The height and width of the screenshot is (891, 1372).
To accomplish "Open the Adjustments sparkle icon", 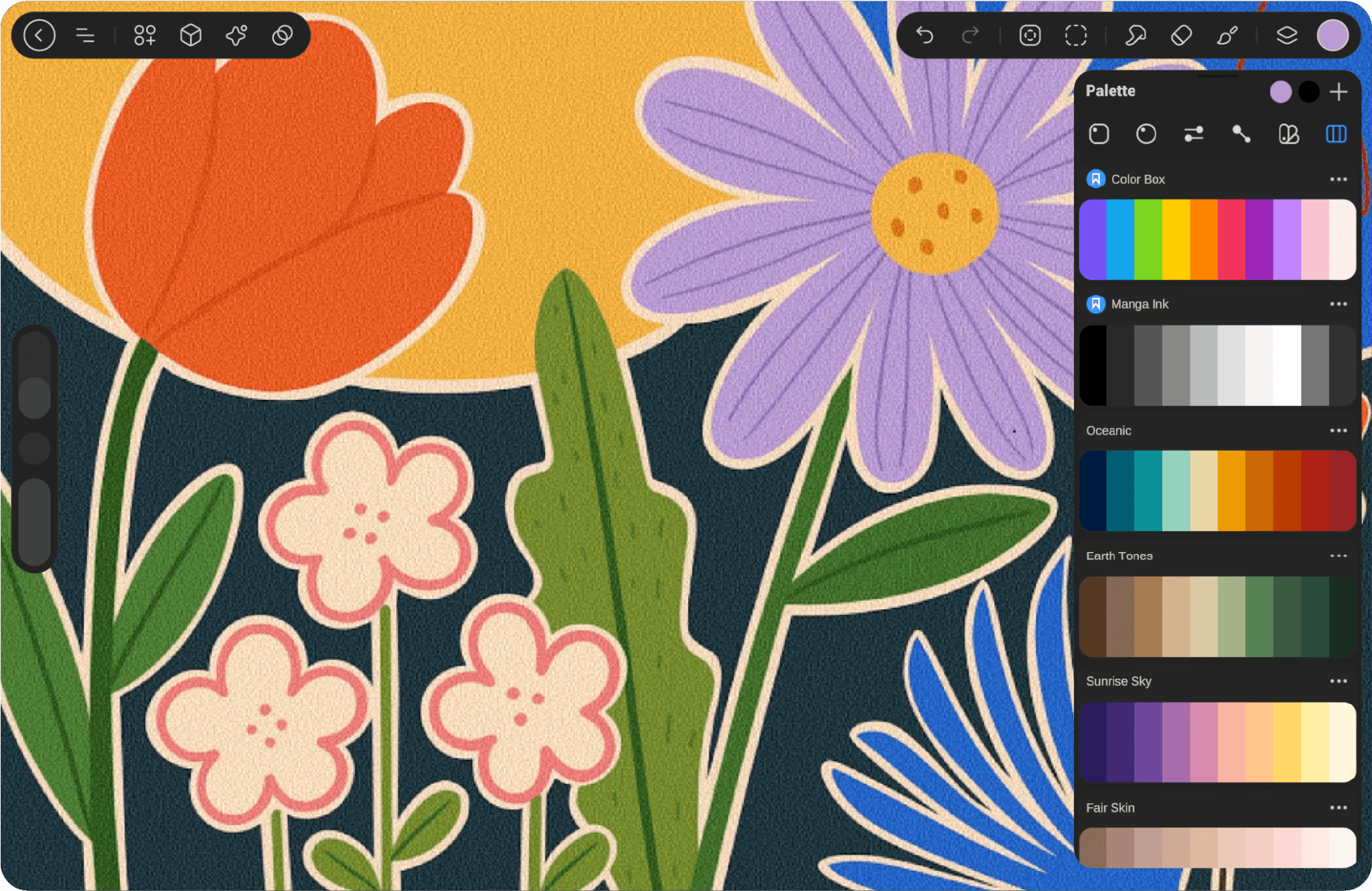I will point(236,36).
